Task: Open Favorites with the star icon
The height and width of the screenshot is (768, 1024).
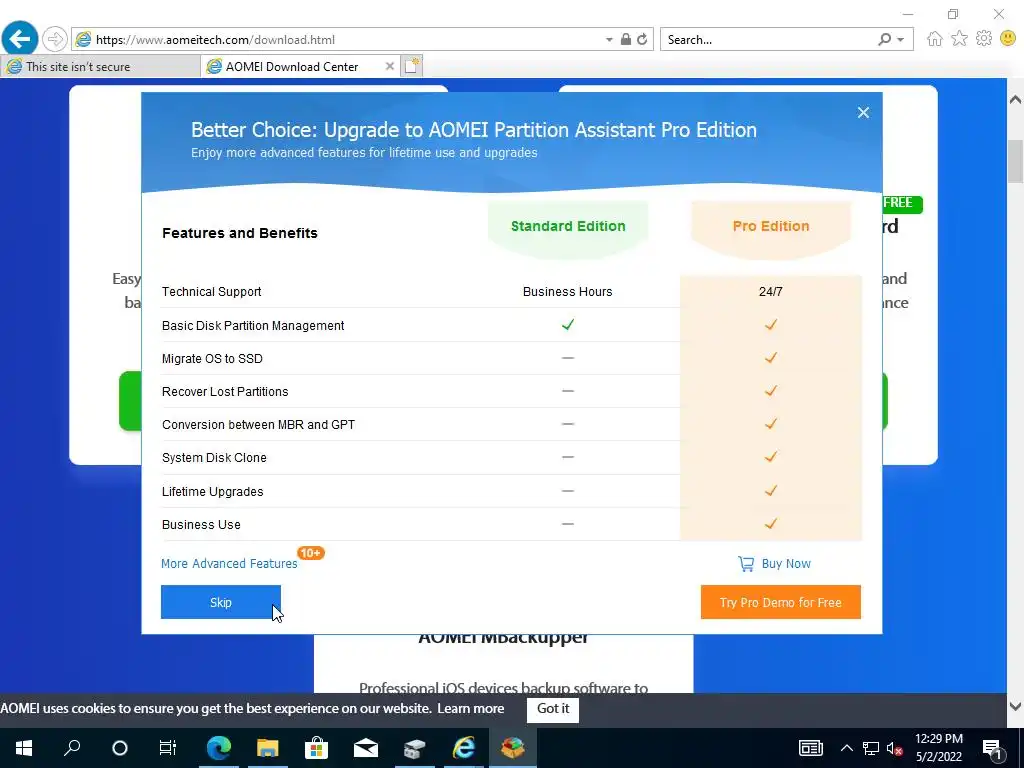Action: tap(959, 39)
